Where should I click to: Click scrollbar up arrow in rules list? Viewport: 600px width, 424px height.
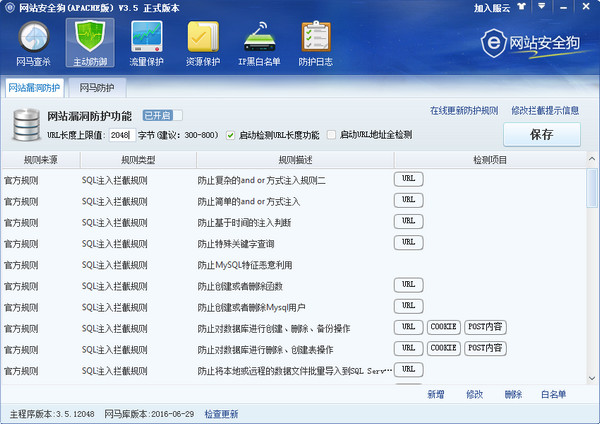pyautogui.click(x=592, y=159)
